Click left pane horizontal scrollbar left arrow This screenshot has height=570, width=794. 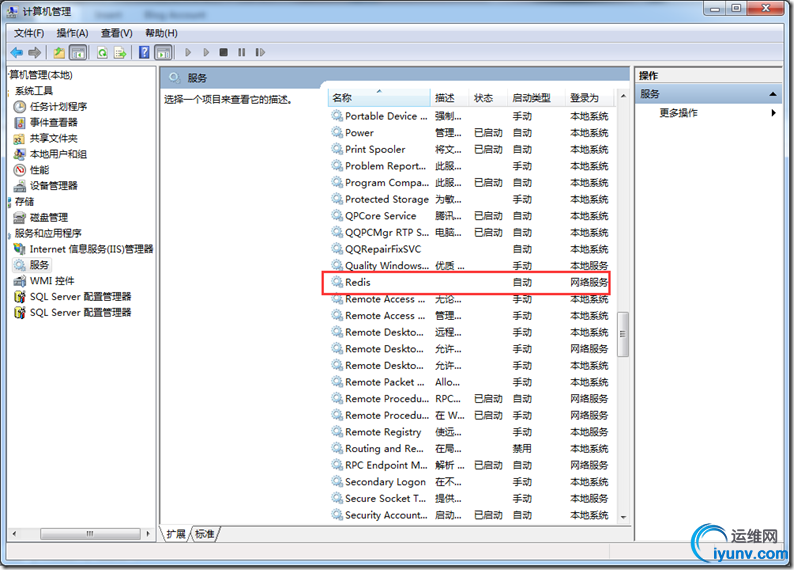click(x=14, y=534)
